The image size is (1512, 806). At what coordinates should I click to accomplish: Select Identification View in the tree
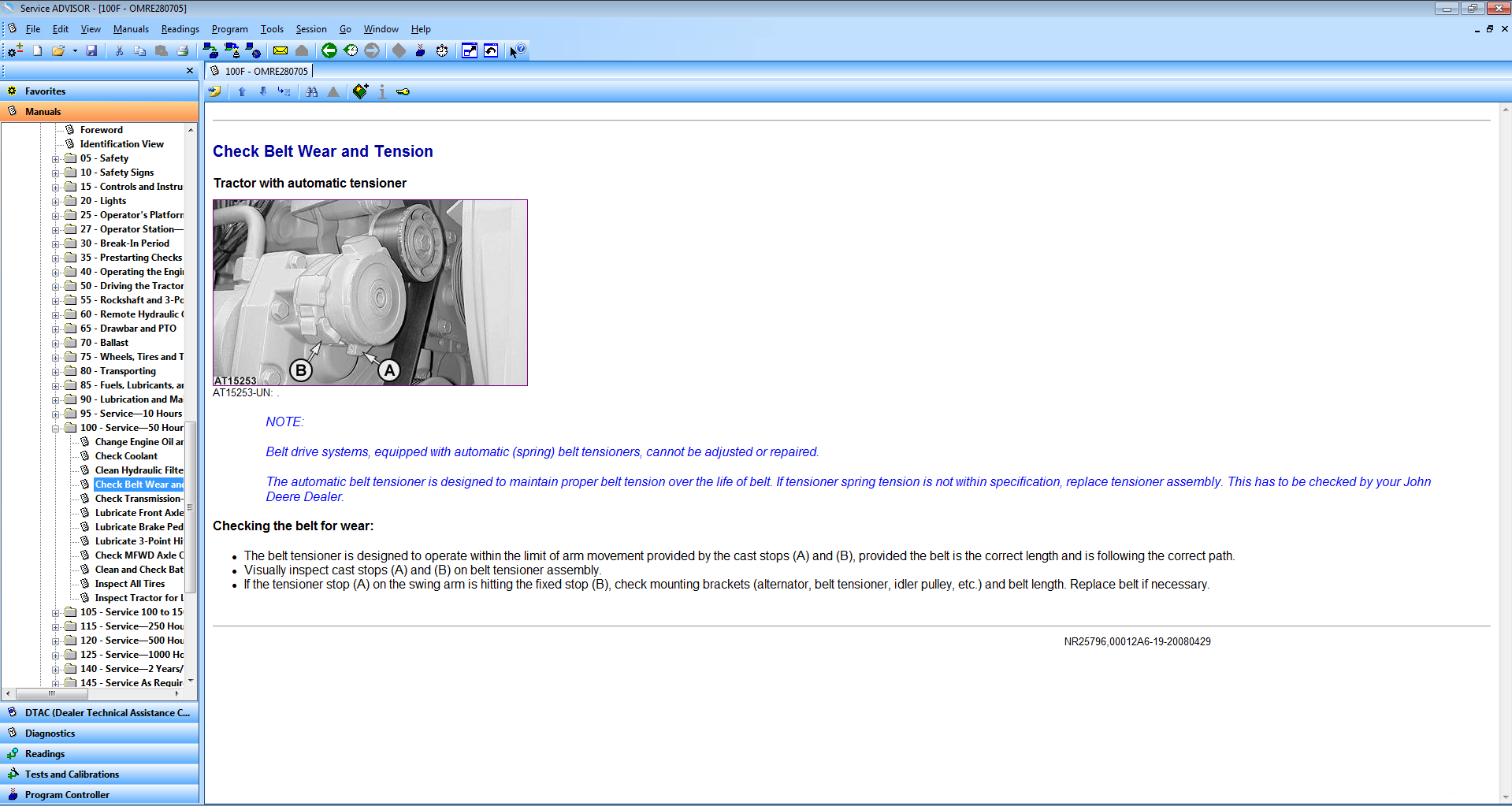[x=122, y=144]
